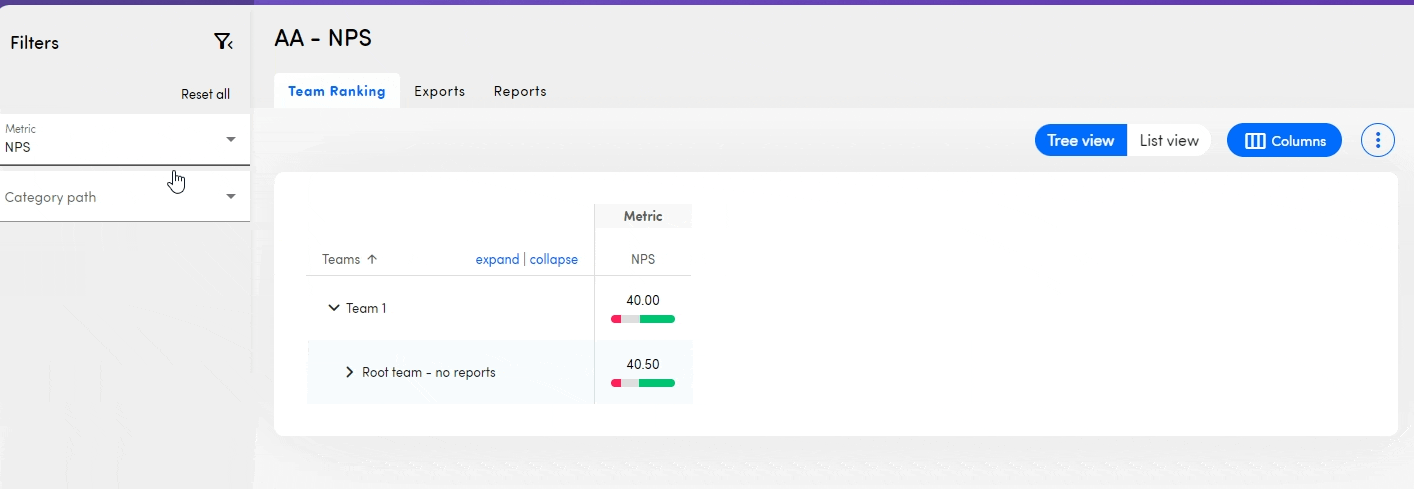Screen dimensions: 1414x489
Task: Collapse the Filters panel using funnel icon
Action: tap(223, 42)
